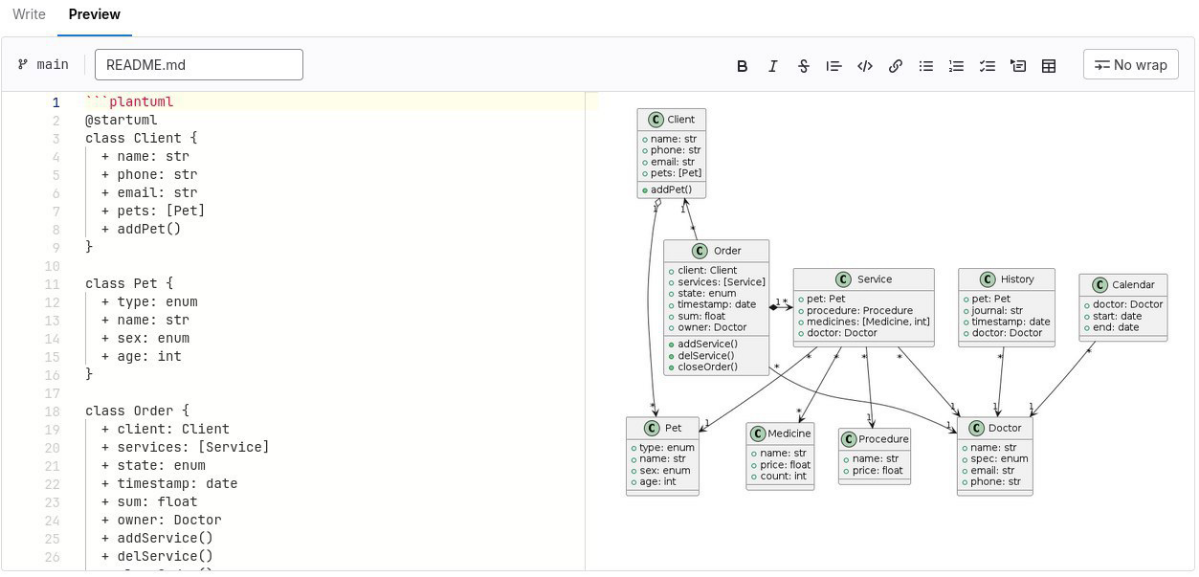Click the 'class Order {' code line

[138, 411]
